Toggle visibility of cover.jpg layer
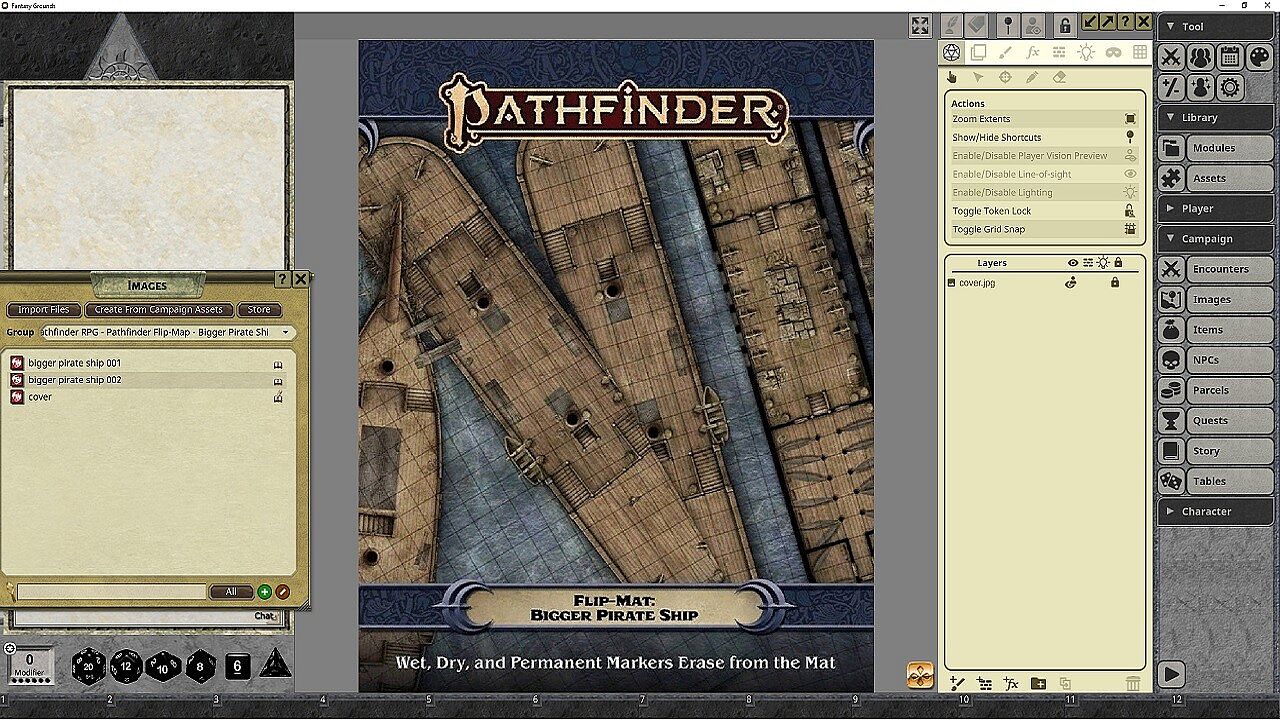Screen dimensions: 1280x720 pos(1071,283)
